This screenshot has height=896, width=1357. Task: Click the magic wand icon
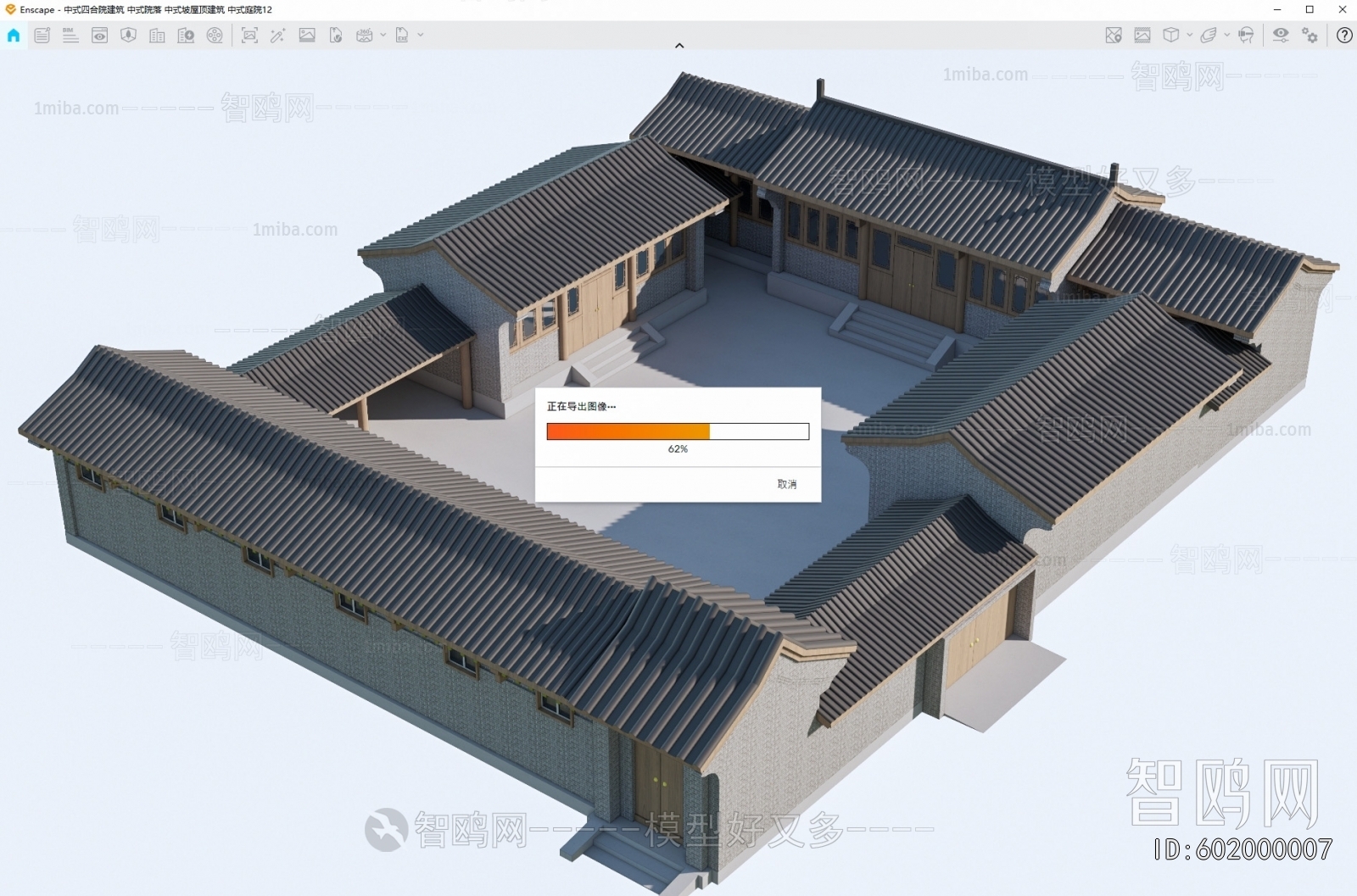[x=277, y=36]
